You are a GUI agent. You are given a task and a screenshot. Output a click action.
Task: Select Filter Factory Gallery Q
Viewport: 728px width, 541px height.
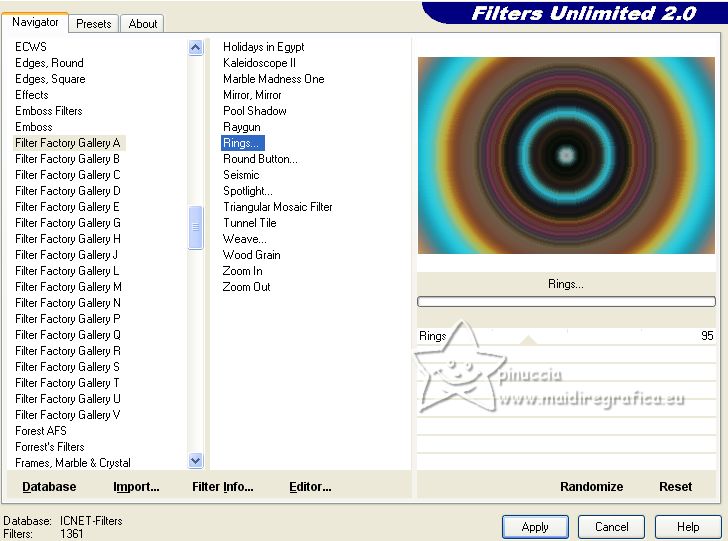(68, 335)
